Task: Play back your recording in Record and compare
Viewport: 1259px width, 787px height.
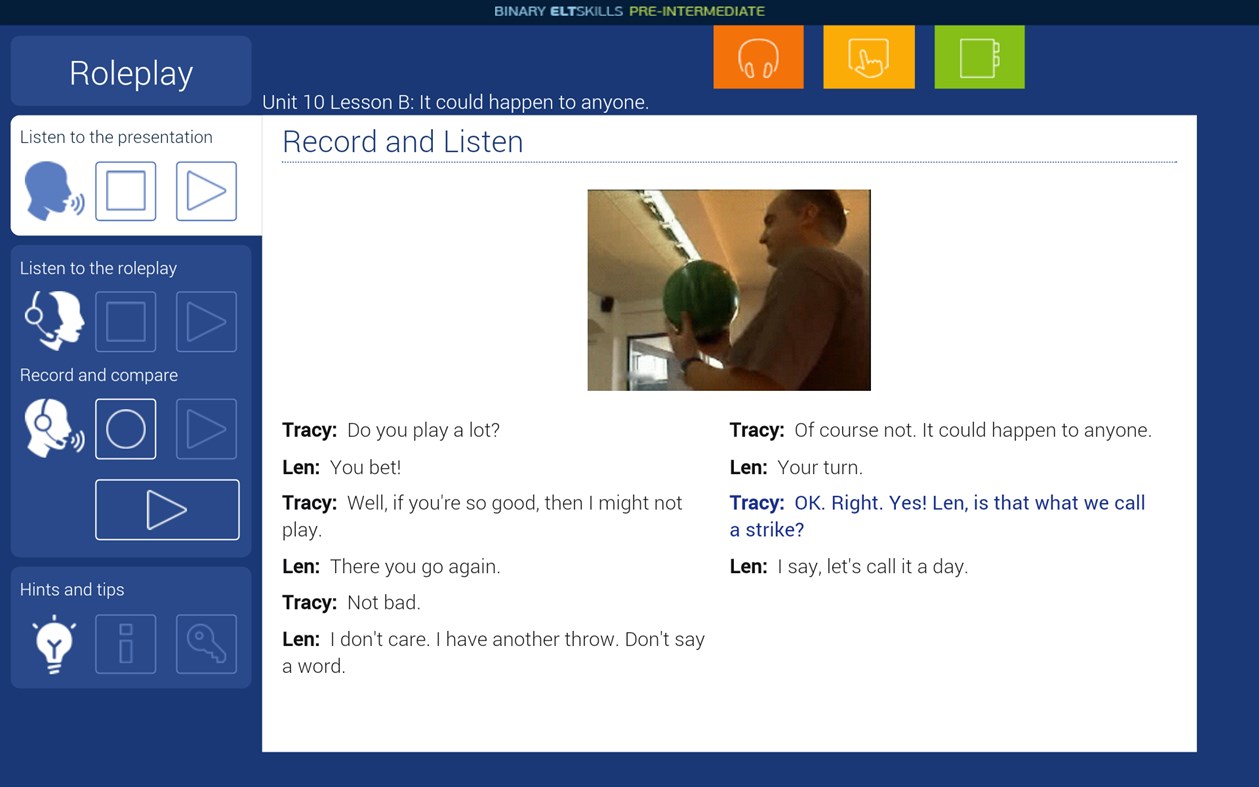Action: (x=206, y=428)
